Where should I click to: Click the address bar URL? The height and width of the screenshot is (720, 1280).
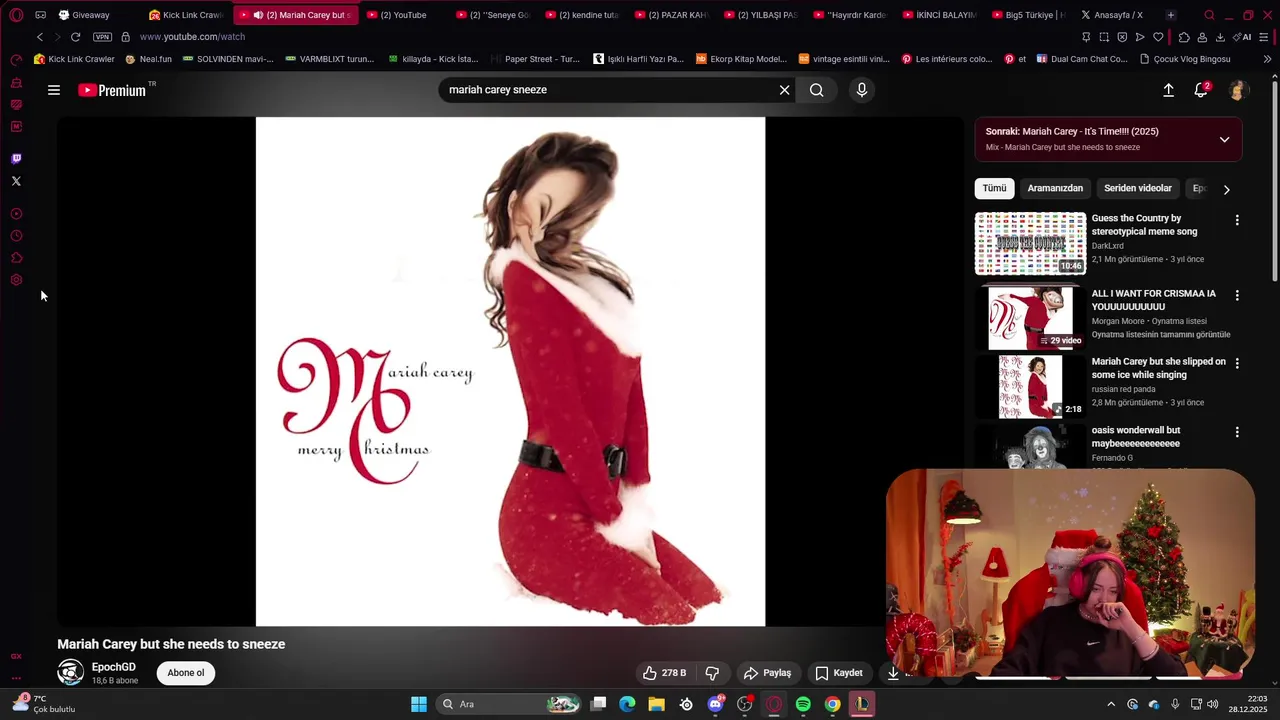[x=192, y=37]
